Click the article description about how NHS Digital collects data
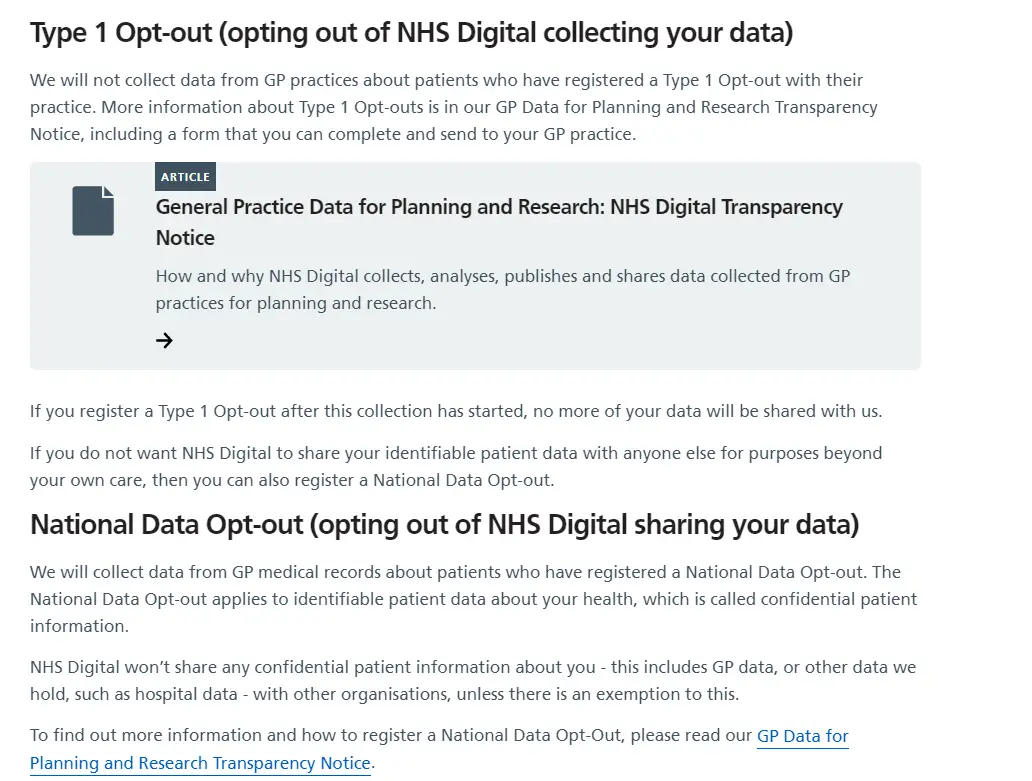This screenshot has height=781, width=1032. [503, 290]
